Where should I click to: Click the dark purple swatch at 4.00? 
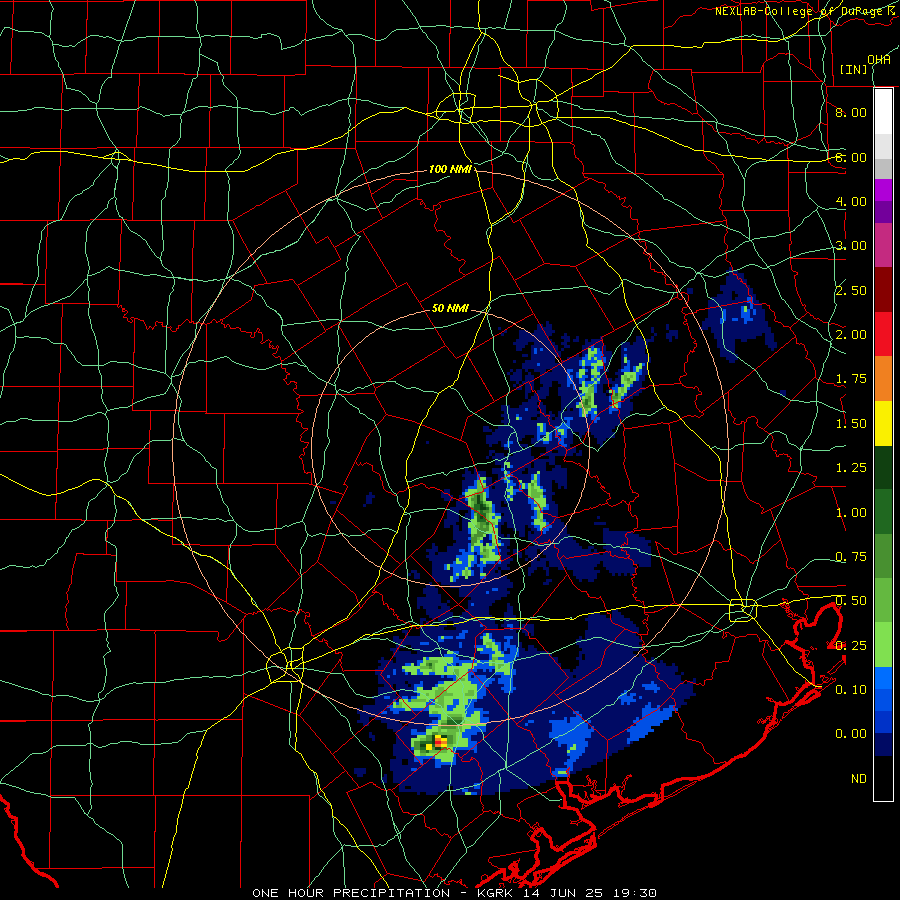[883, 212]
